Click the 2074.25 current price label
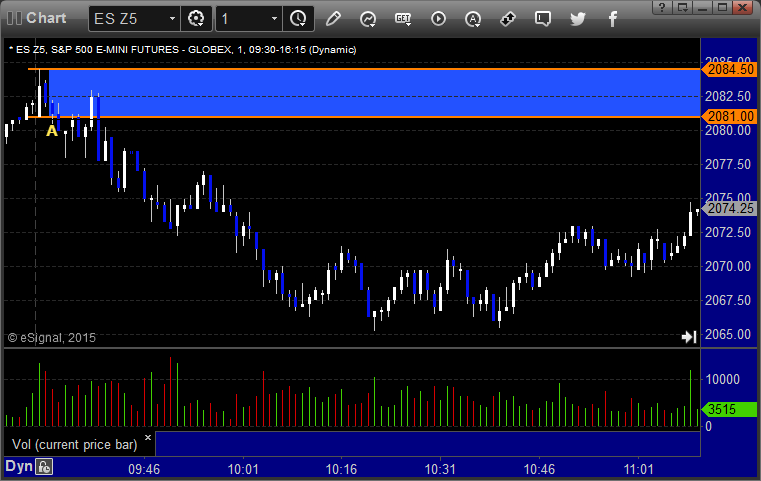The width and height of the screenshot is (761, 481). (729, 208)
